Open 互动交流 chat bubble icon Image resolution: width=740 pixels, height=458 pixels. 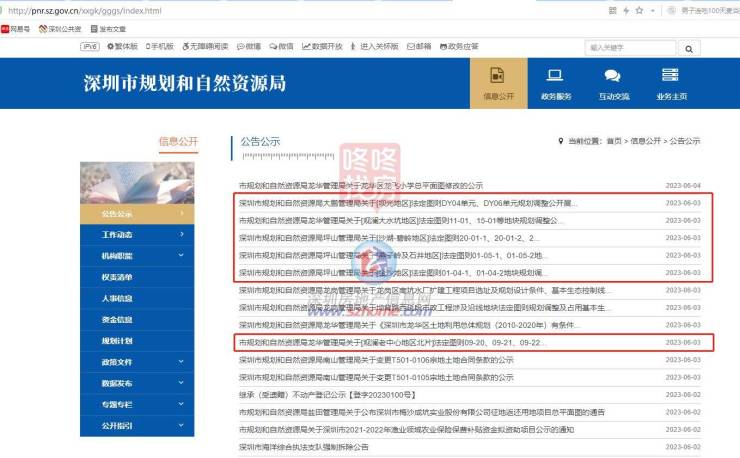pos(613,82)
